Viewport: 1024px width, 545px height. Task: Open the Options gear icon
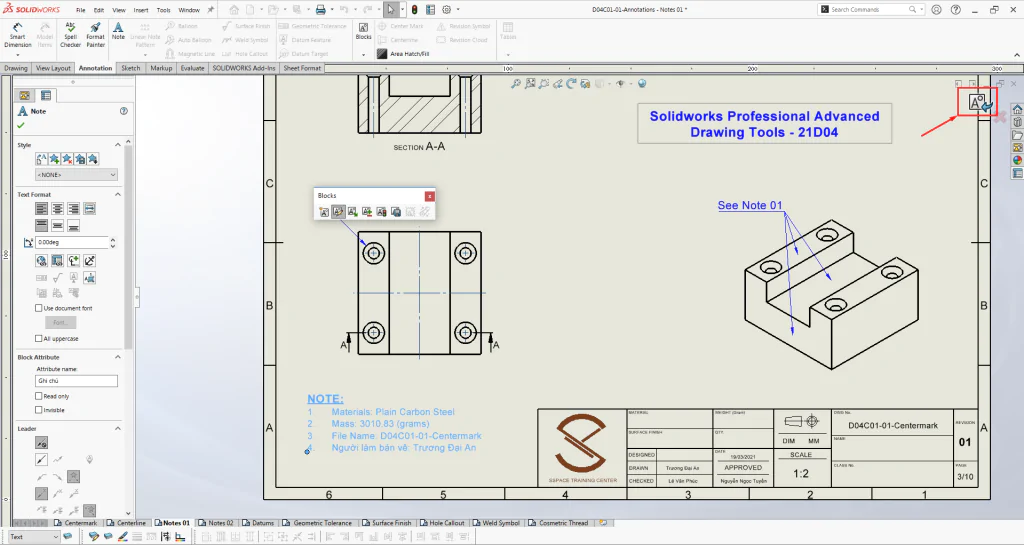pos(447,10)
